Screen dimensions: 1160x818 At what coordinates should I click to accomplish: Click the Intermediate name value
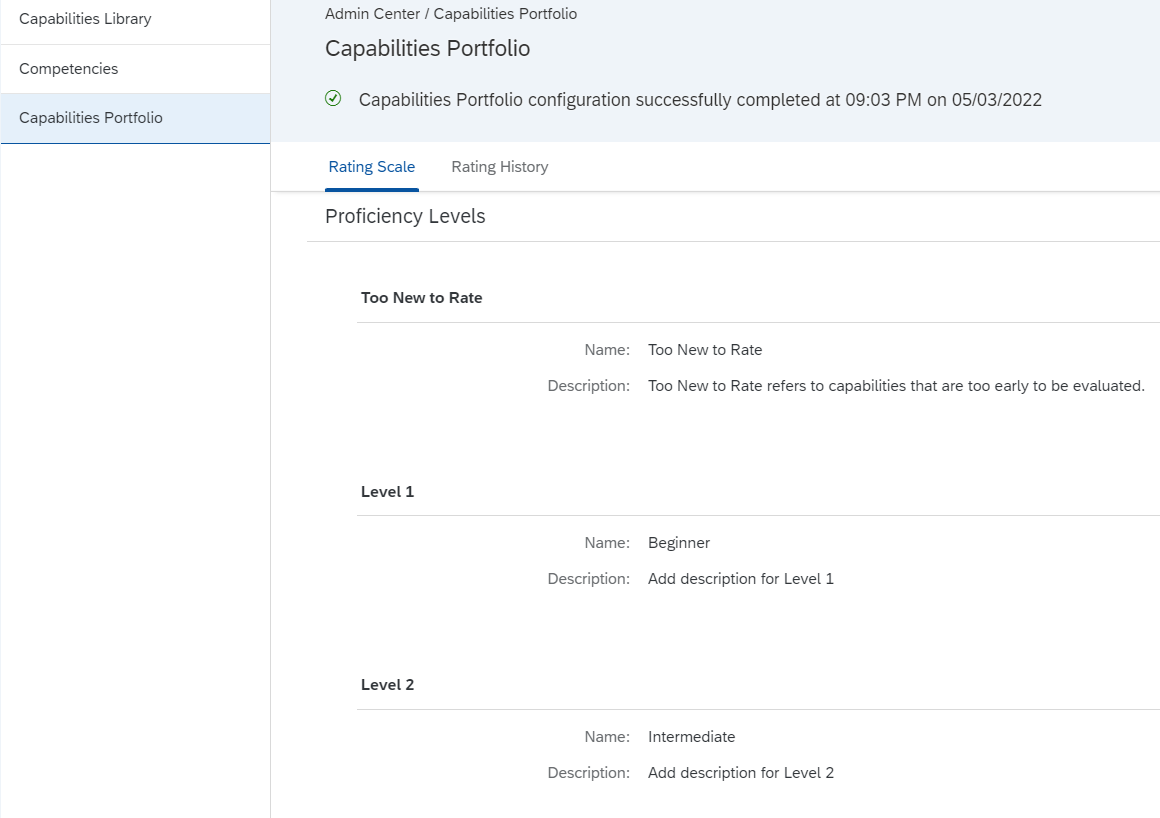click(x=692, y=737)
